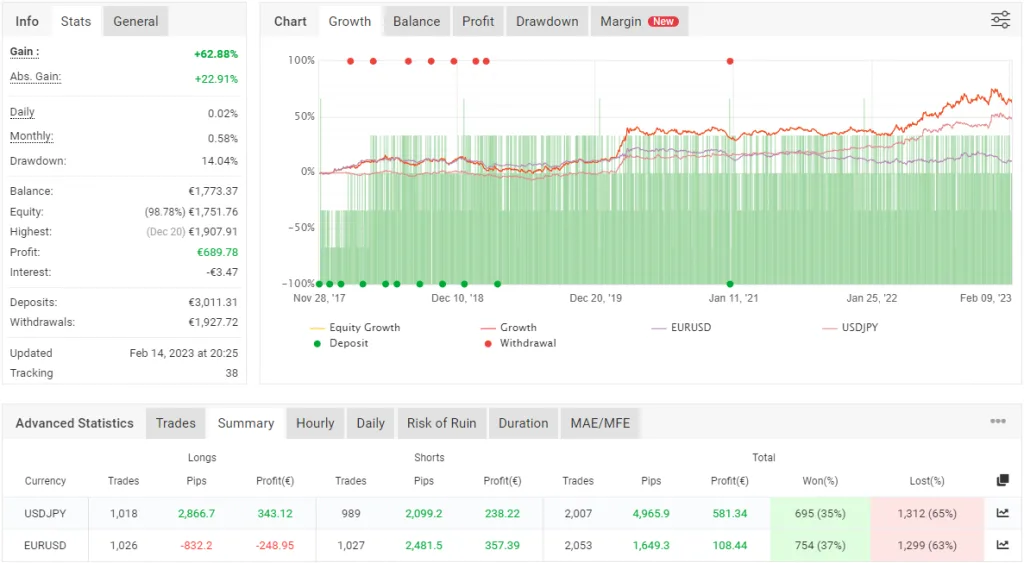
Task: Switch to the Drawdown chart tab
Action: tap(547, 22)
